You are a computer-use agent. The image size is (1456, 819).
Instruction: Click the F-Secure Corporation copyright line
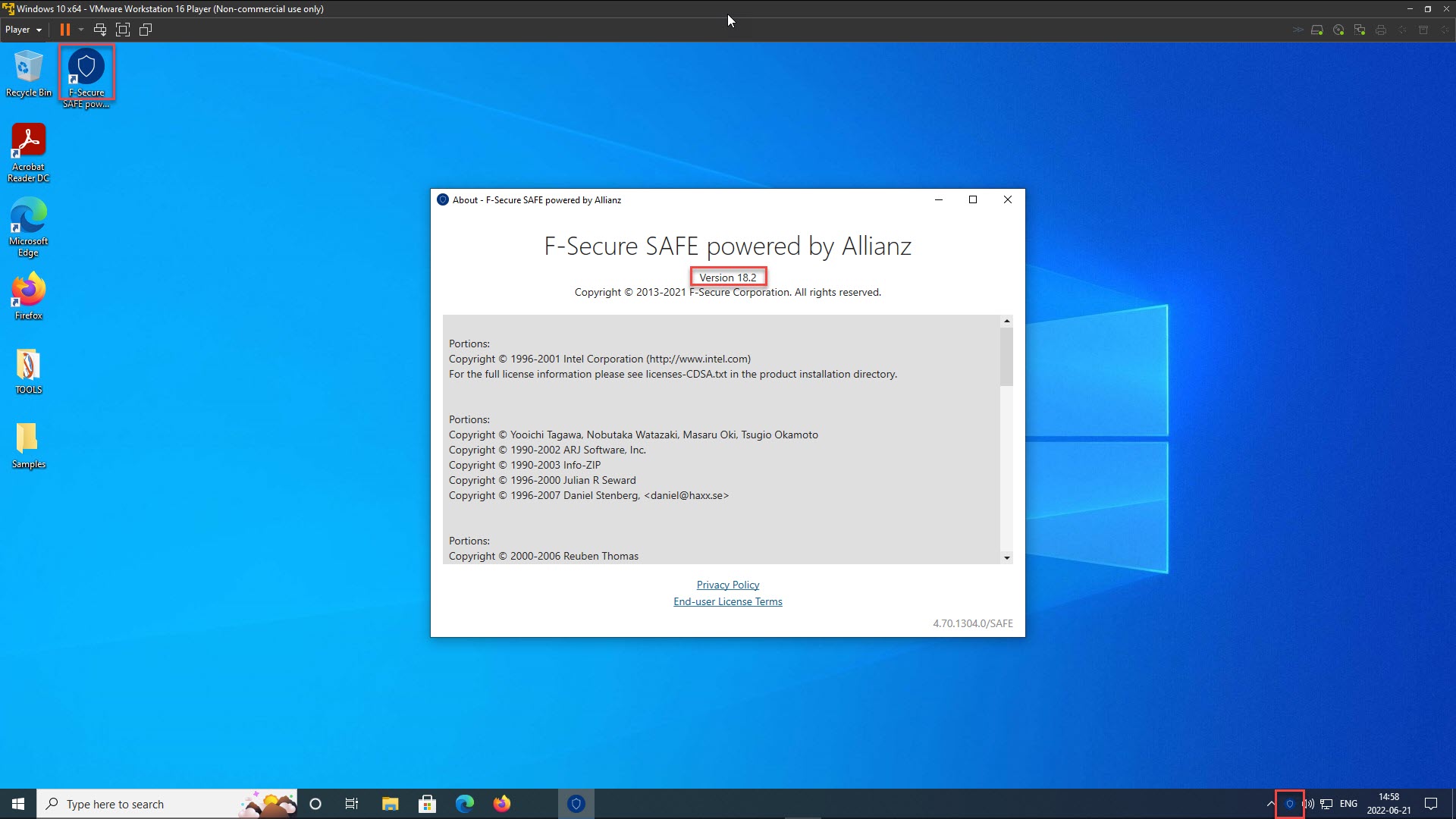click(728, 293)
